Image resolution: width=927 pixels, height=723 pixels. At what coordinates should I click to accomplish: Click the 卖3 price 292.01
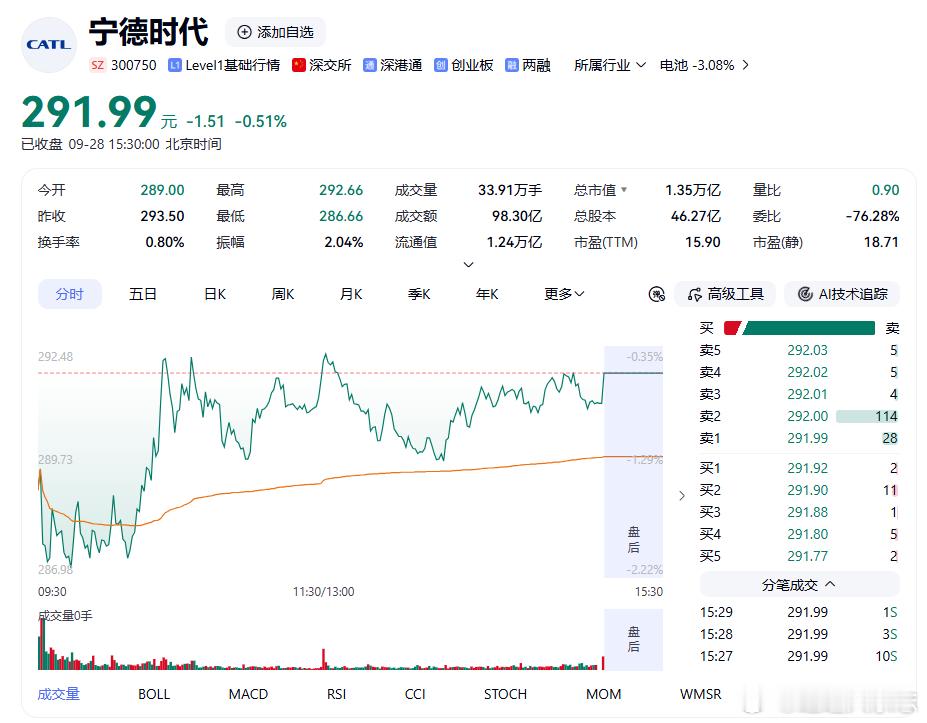point(808,394)
